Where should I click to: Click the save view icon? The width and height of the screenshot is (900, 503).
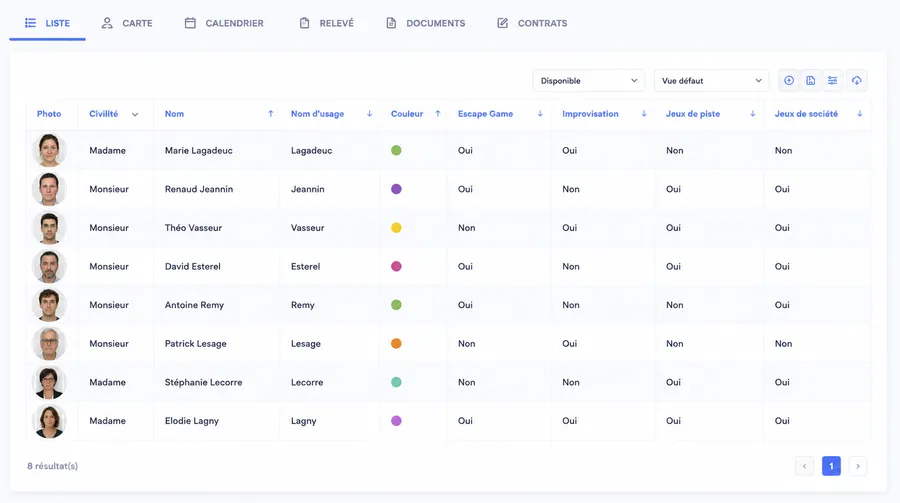810,80
